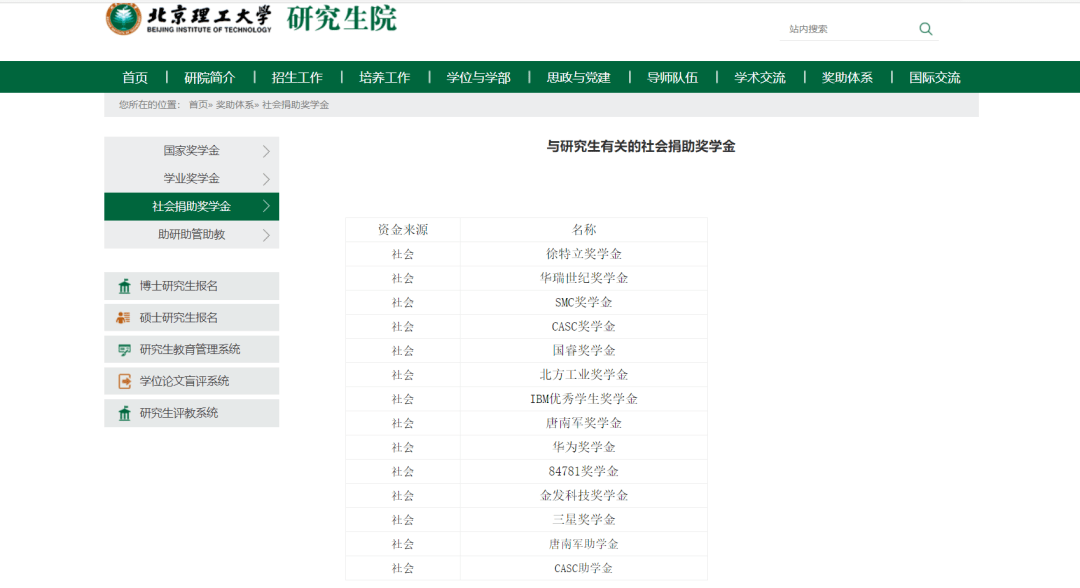Expand the 学业奖学金 sidebar category arrow
Image resolution: width=1080 pixels, height=588 pixels.
tap(267, 178)
